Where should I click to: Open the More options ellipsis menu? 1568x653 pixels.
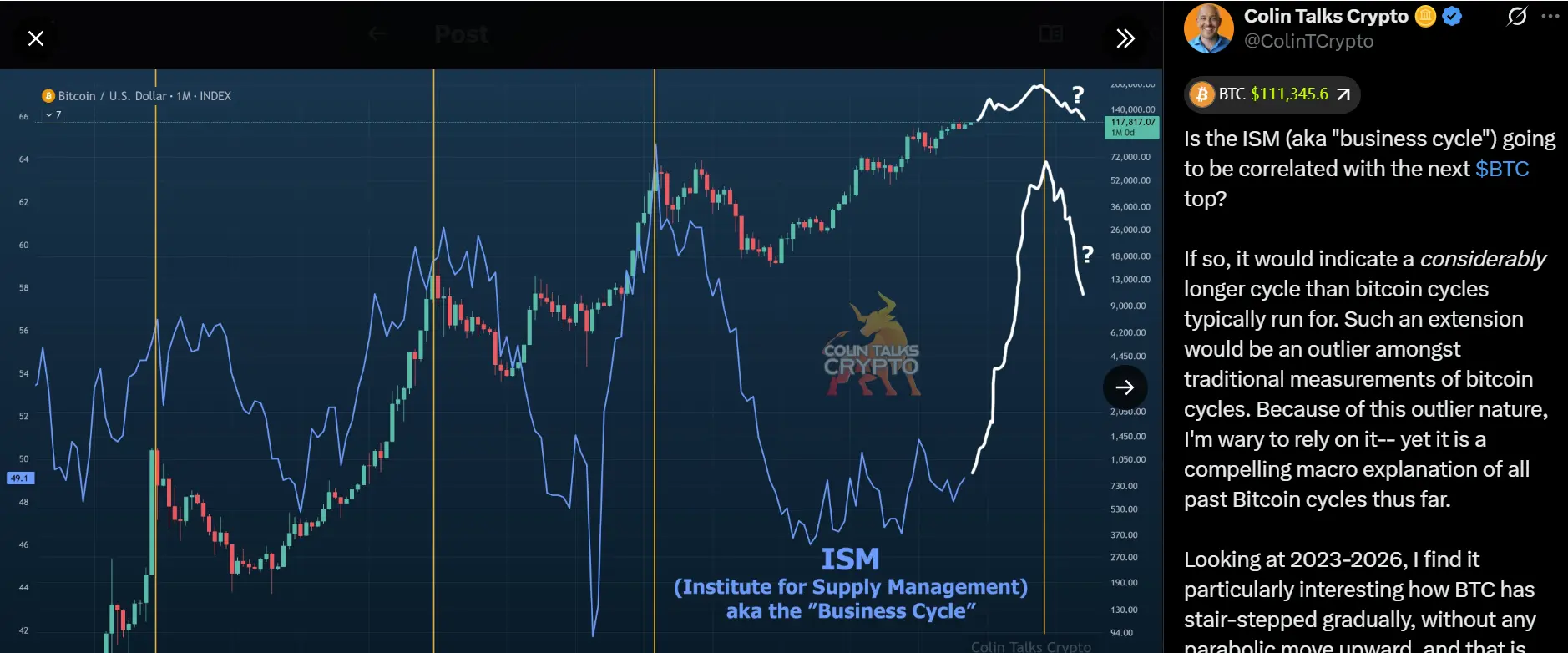(1550, 16)
